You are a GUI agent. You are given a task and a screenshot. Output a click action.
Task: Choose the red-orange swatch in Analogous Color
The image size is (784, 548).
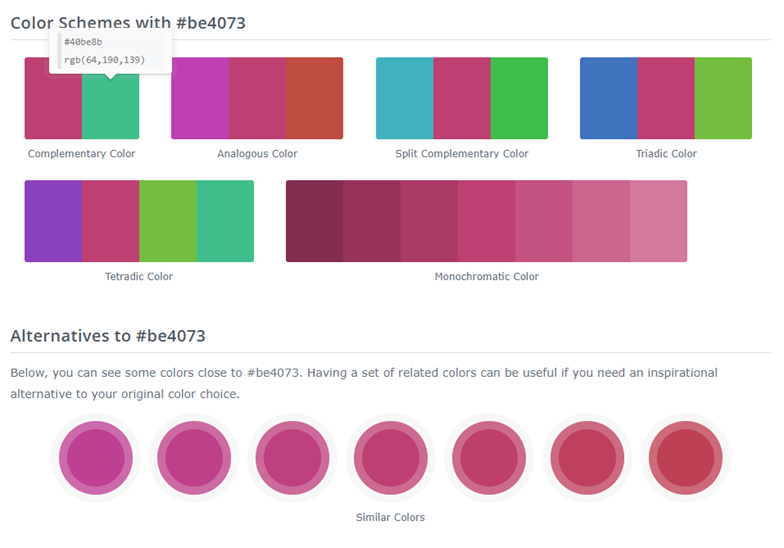[x=314, y=98]
